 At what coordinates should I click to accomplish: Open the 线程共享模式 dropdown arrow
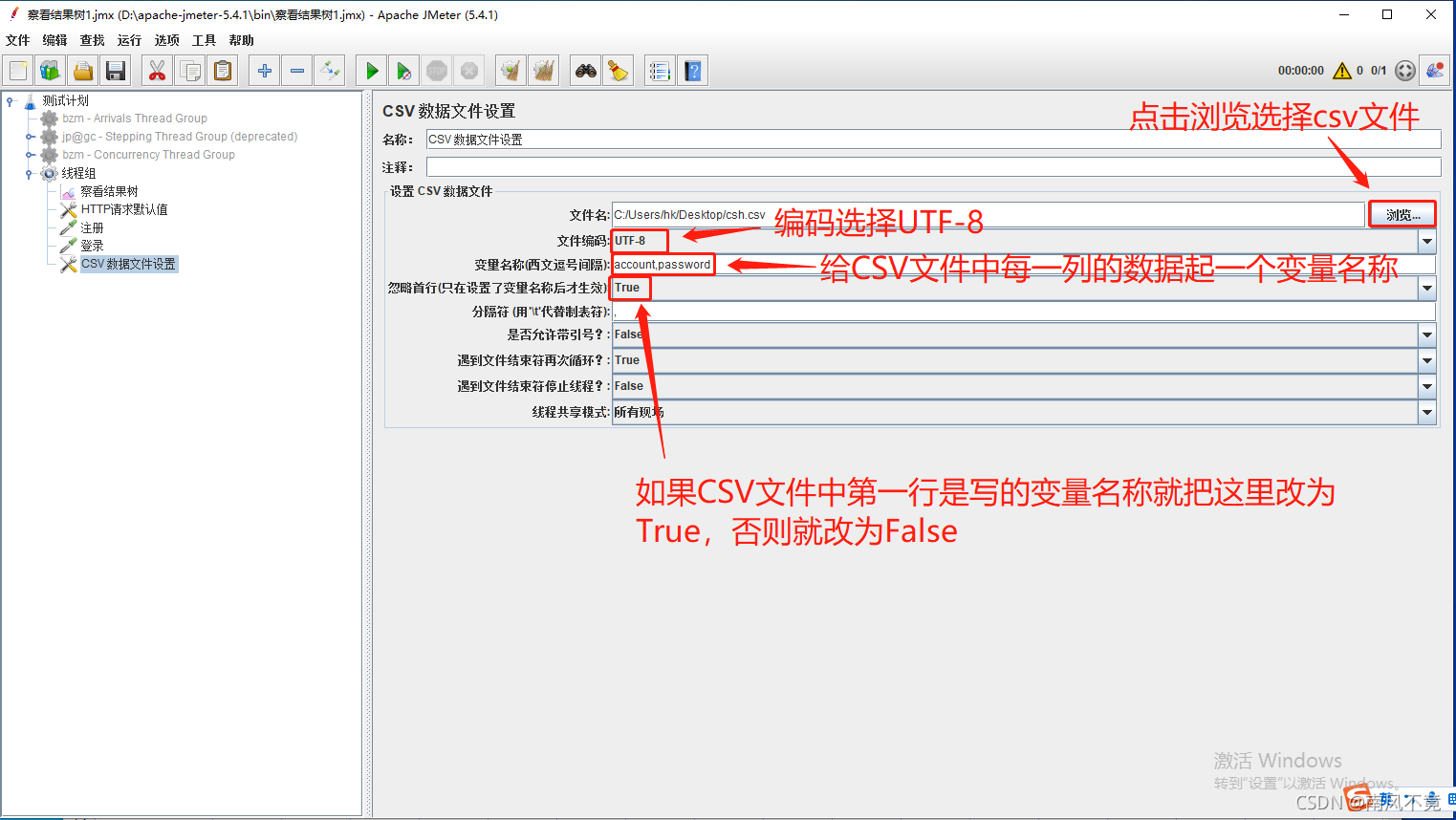(1426, 412)
